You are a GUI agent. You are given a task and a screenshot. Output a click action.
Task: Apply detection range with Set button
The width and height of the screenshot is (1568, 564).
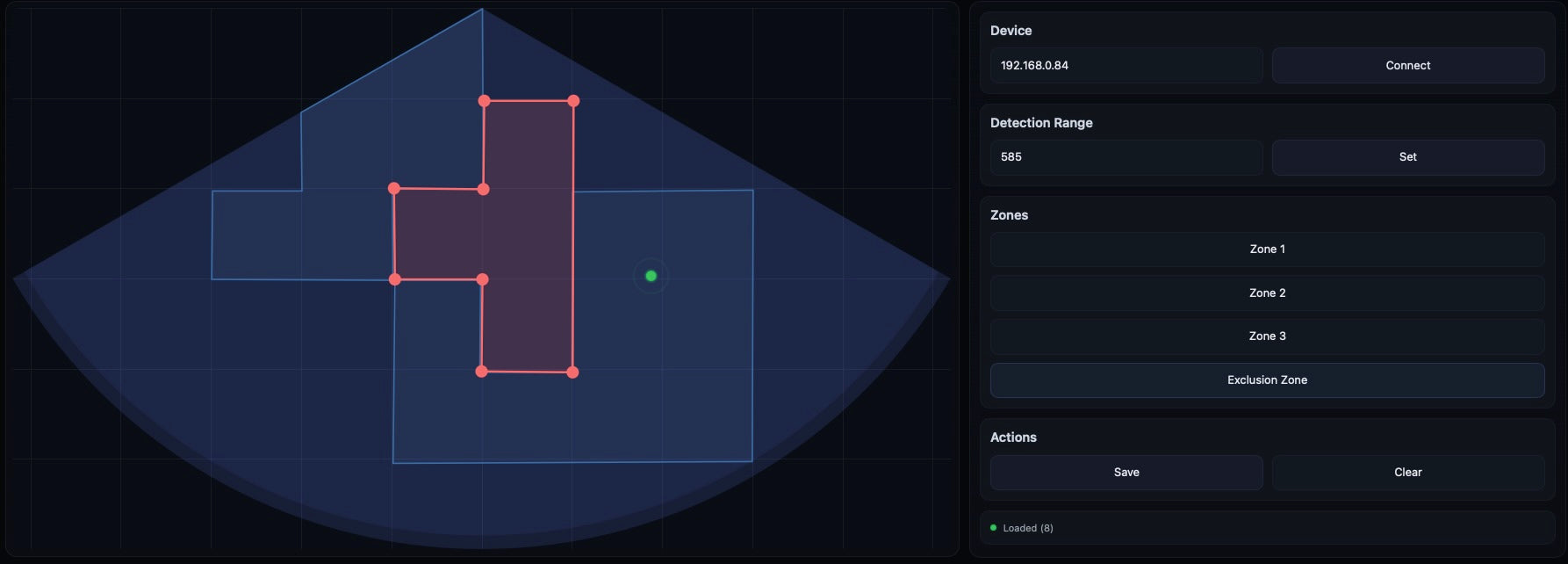[x=1407, y=157]
